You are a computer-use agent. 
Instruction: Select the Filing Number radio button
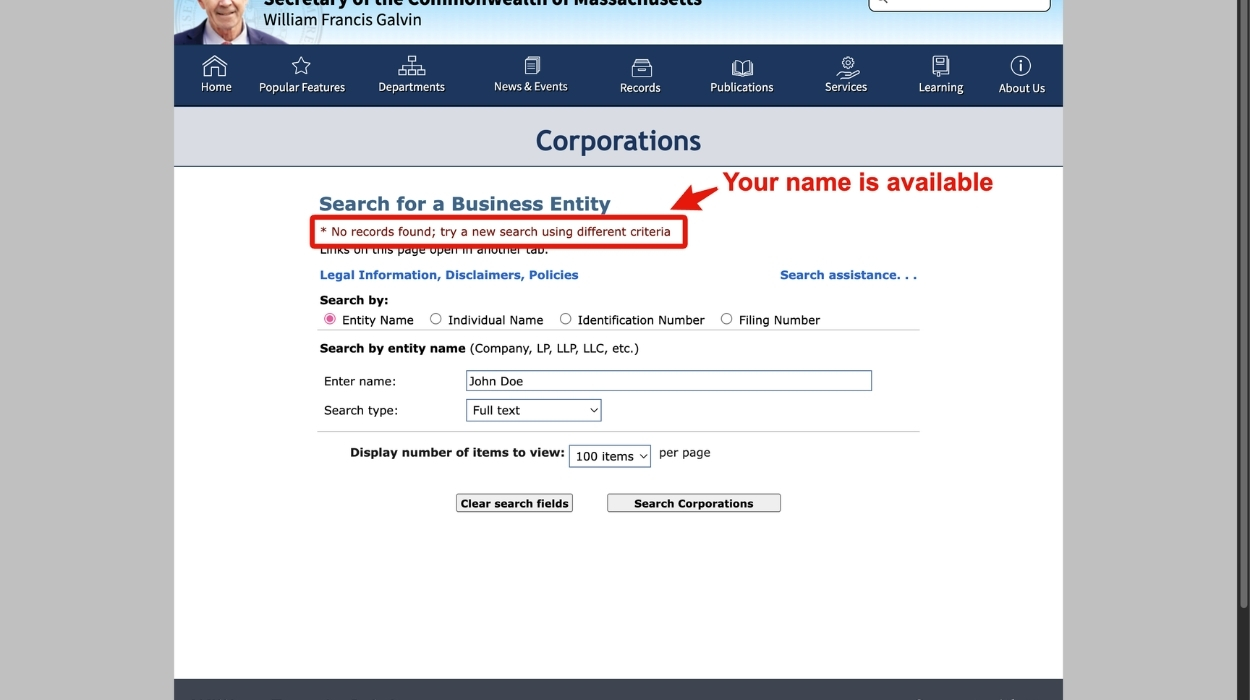click(x=727, y=319)
